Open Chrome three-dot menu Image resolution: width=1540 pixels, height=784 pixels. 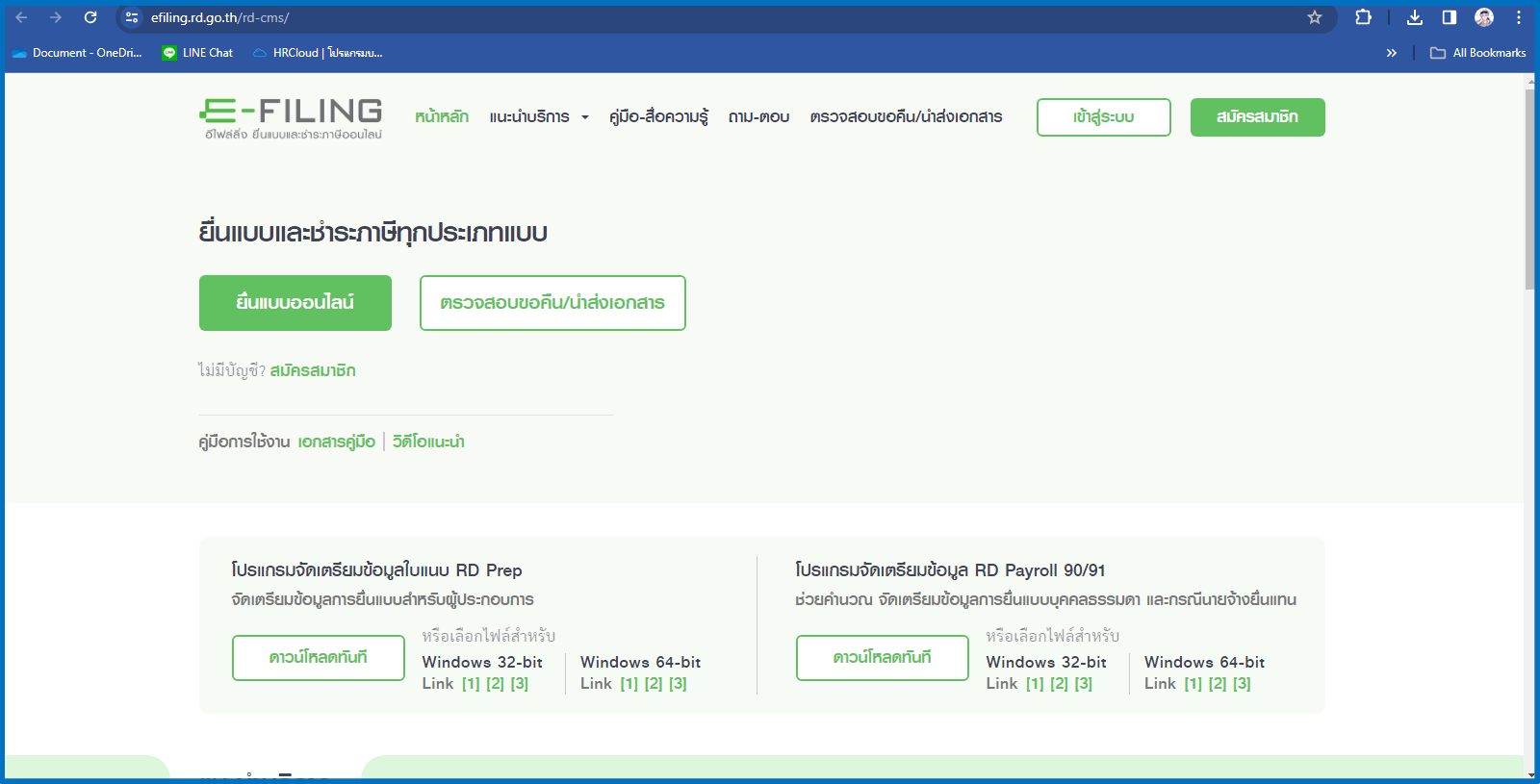tap(1519, 17)
